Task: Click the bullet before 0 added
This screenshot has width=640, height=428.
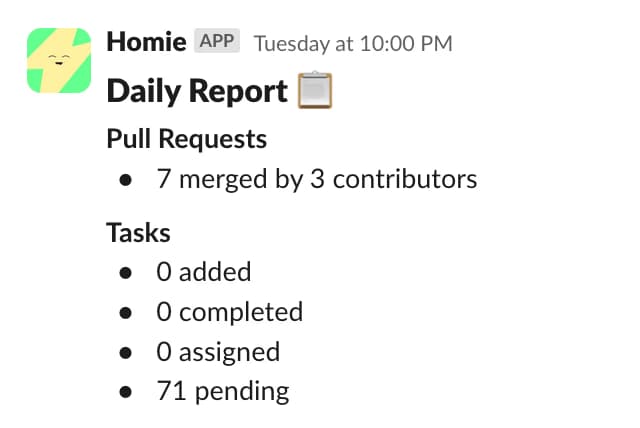Action: click(x=125, y=272)
